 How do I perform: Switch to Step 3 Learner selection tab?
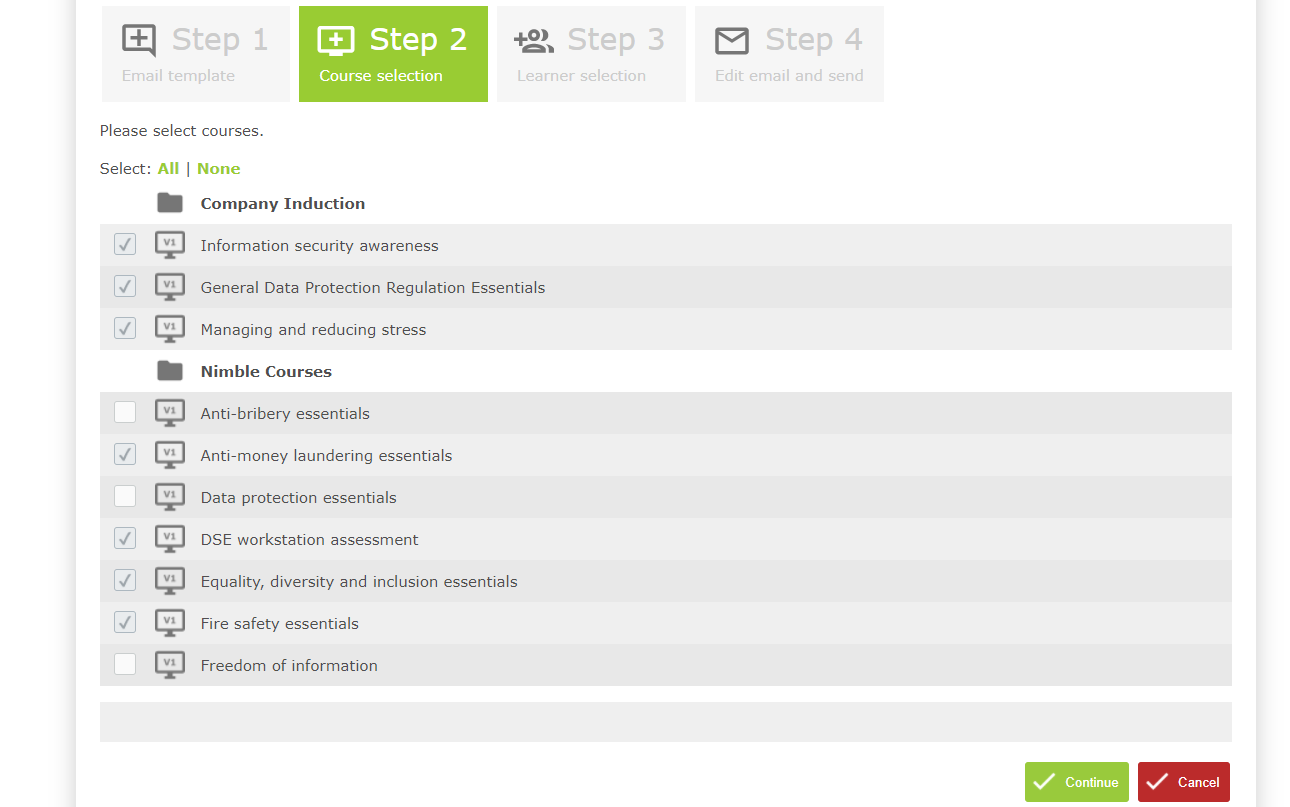[591, 54]
